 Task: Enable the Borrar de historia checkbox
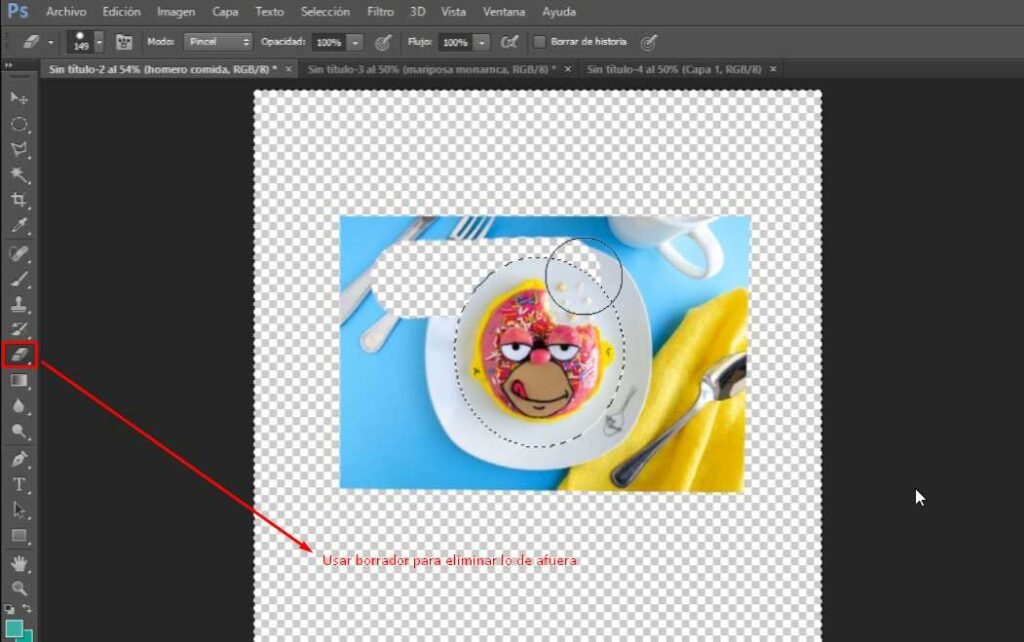click(539, 42)
